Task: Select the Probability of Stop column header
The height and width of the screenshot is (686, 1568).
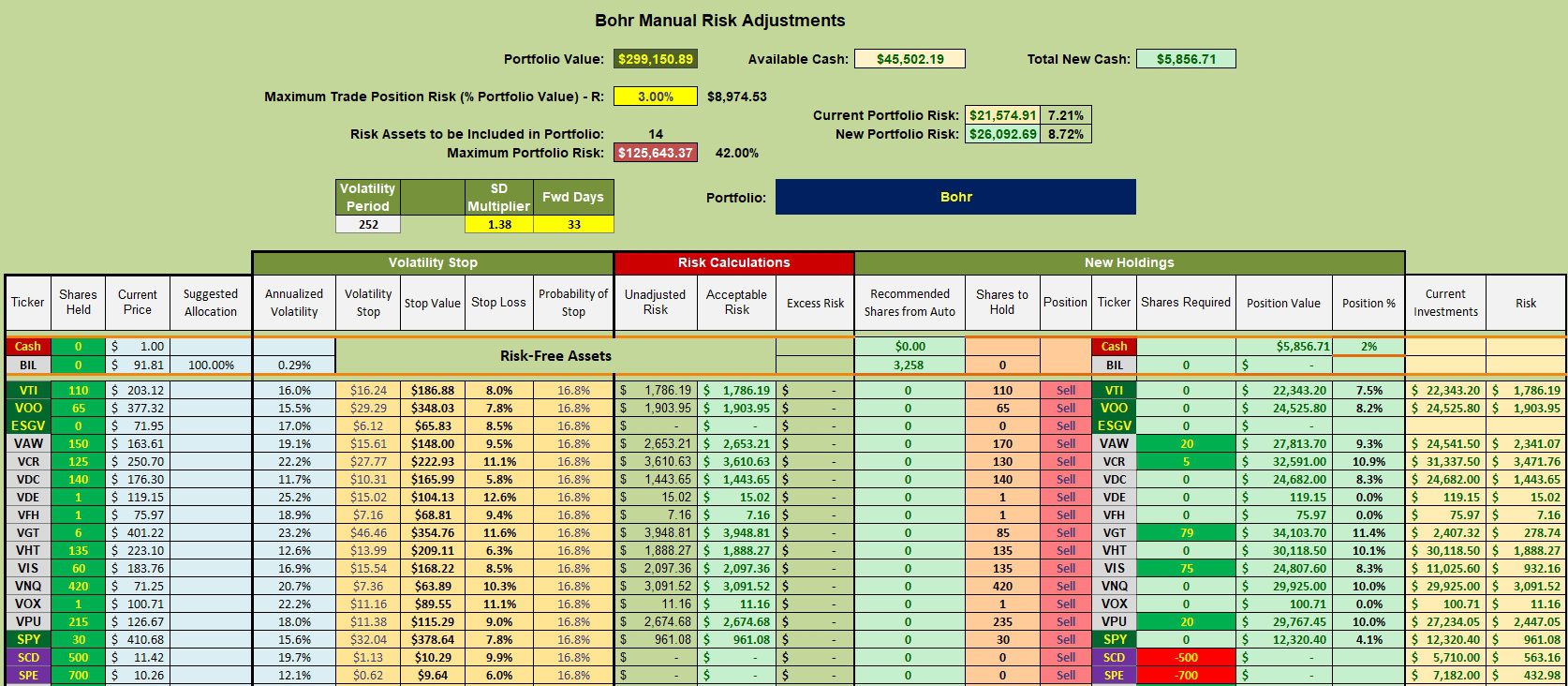Action: (573, 303)
